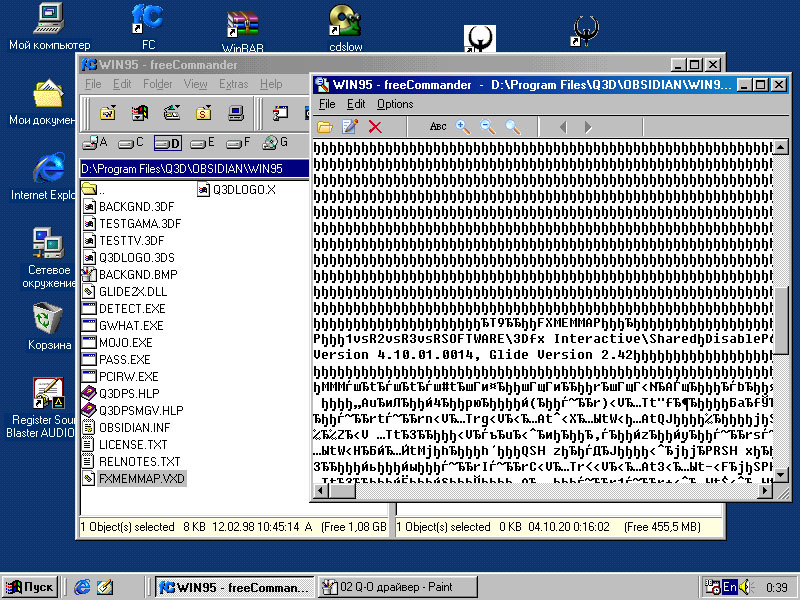800x600 pixels.
Task: Select file PCIRW.EXE
Action: coord(121,377)
